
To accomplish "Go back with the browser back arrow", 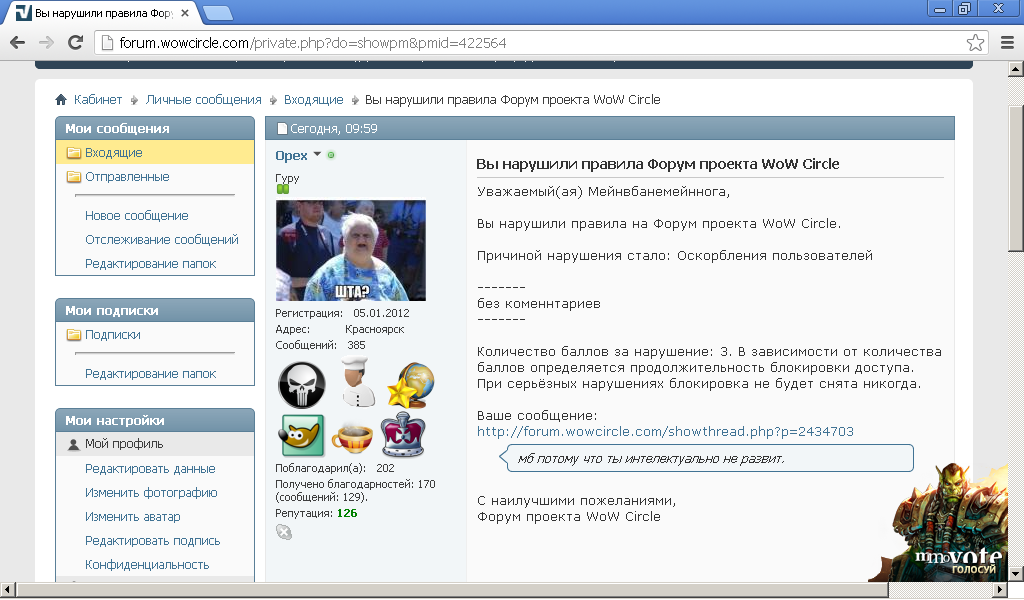I will [18, 43].
